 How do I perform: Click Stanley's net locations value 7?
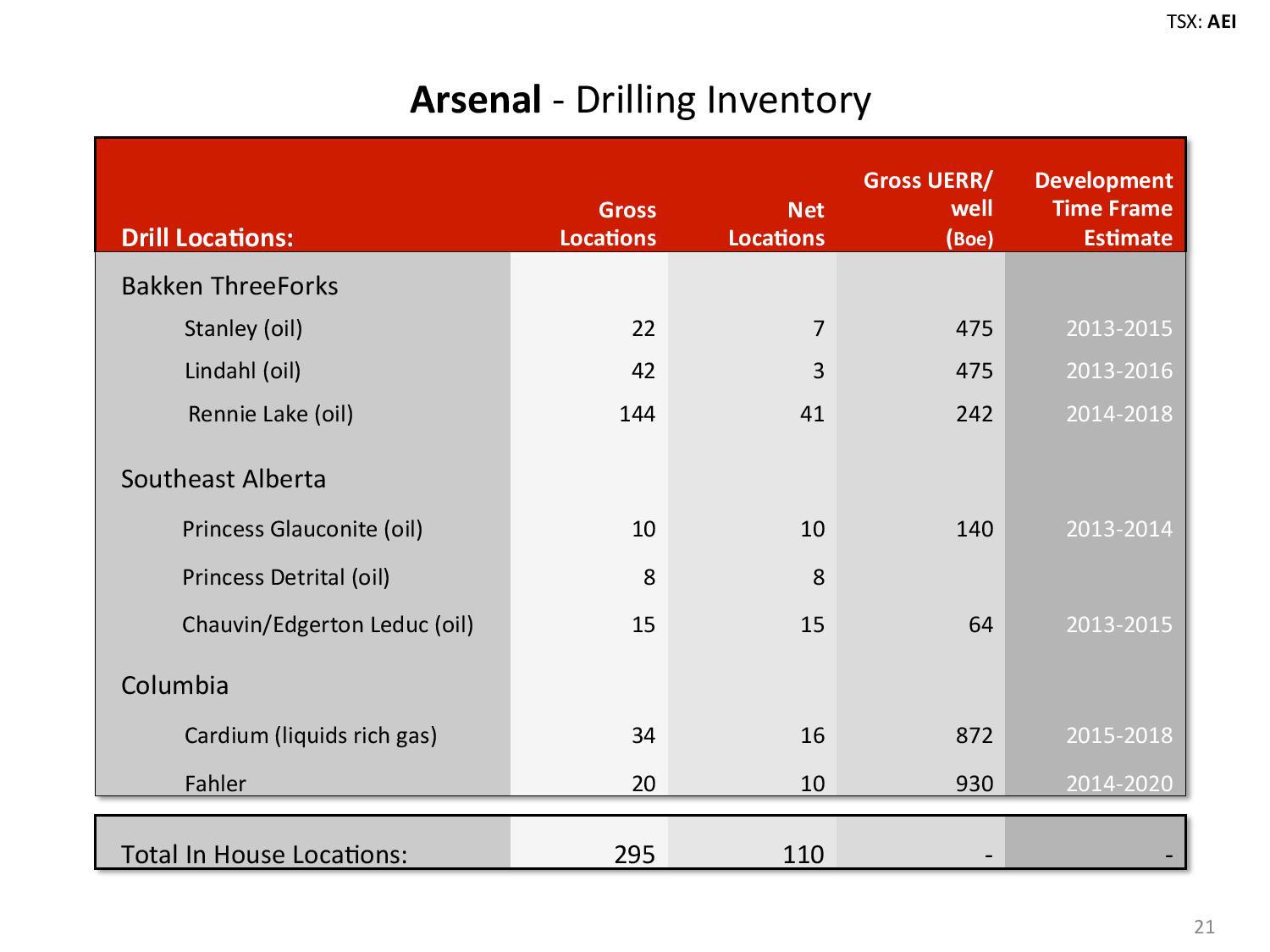[x=819, y=328]
